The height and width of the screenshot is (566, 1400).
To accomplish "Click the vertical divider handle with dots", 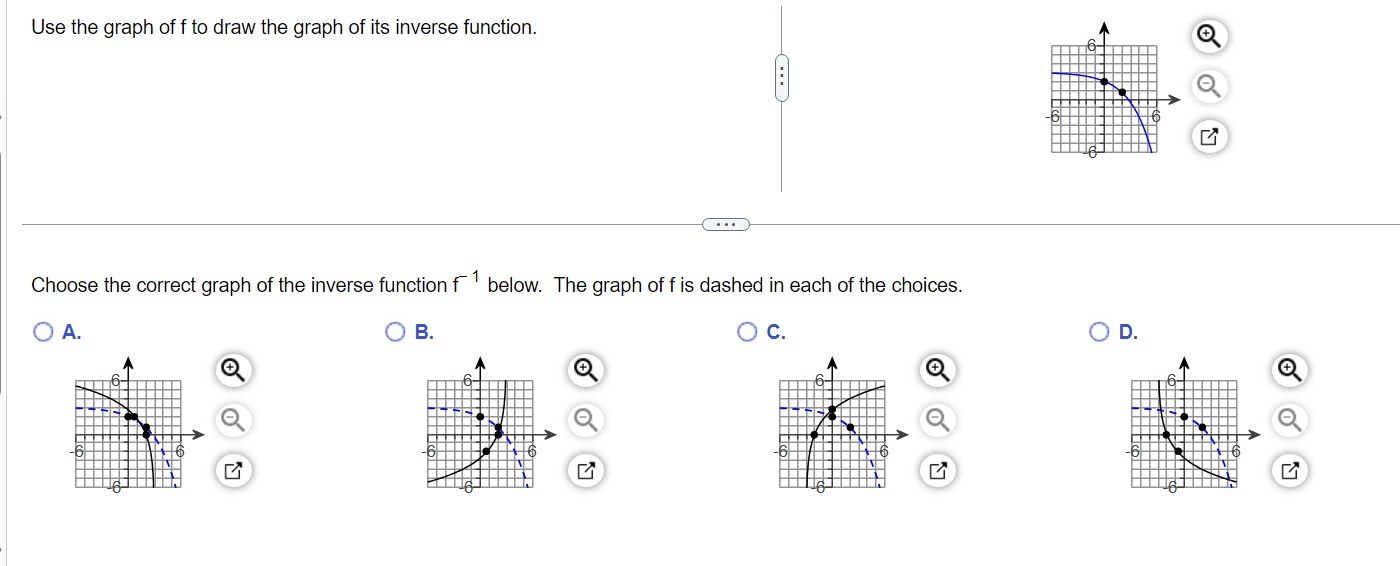I will [x=782, y=77].
